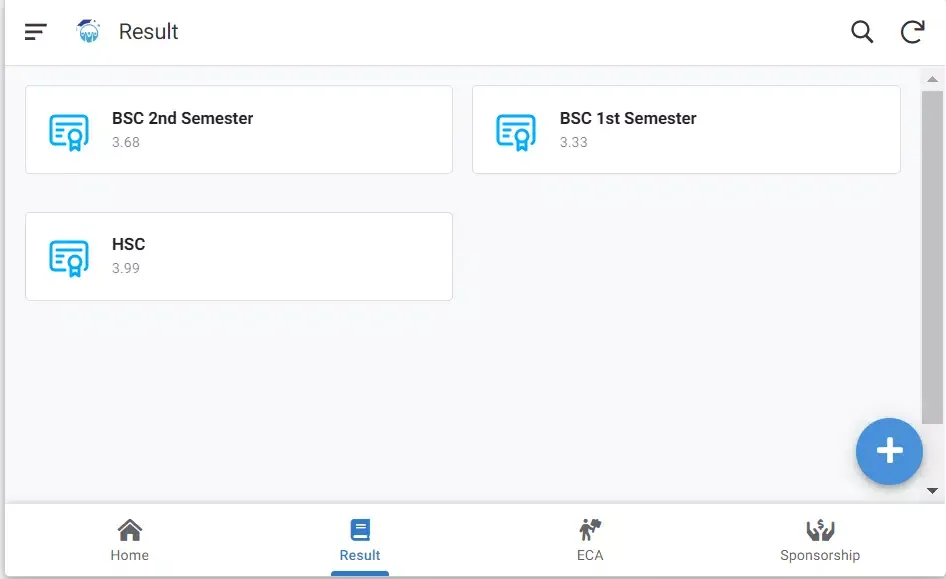The image size is (946, 579).
Task: Open the HSC result showing GPA 3.99
Action: click(x=238, y=255)
